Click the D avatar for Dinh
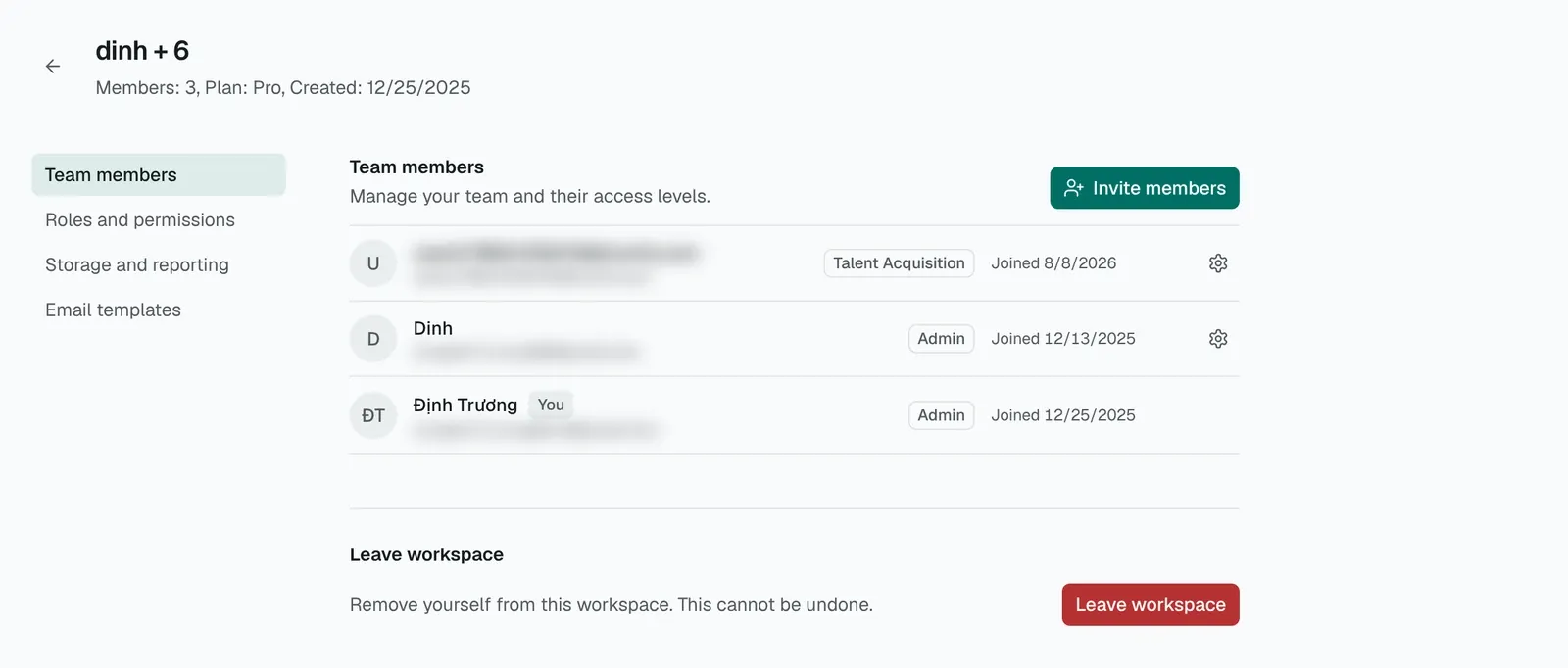 tap(373, 339)
